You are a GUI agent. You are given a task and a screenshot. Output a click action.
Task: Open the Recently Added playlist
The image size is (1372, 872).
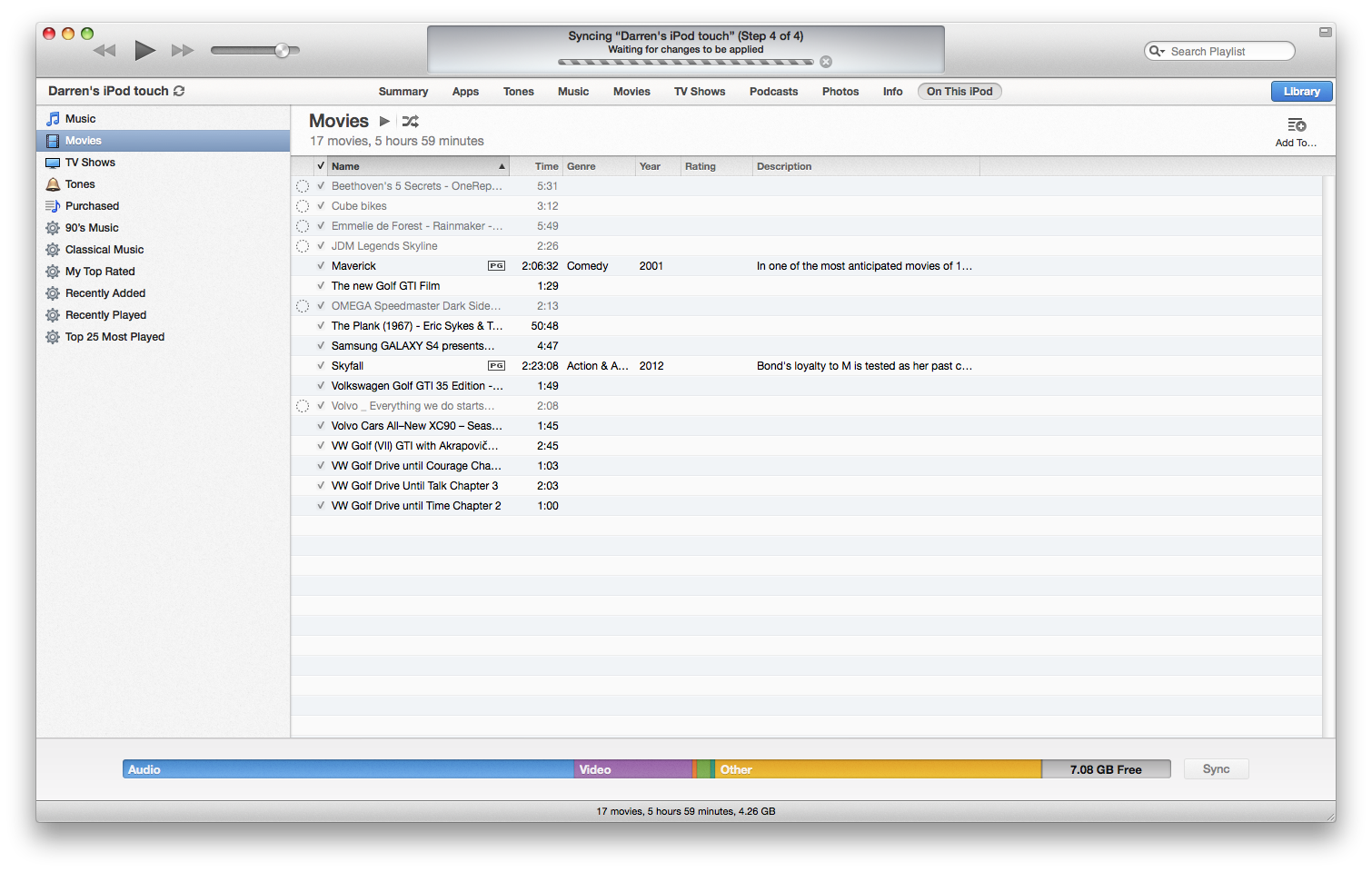coord(164,293)
